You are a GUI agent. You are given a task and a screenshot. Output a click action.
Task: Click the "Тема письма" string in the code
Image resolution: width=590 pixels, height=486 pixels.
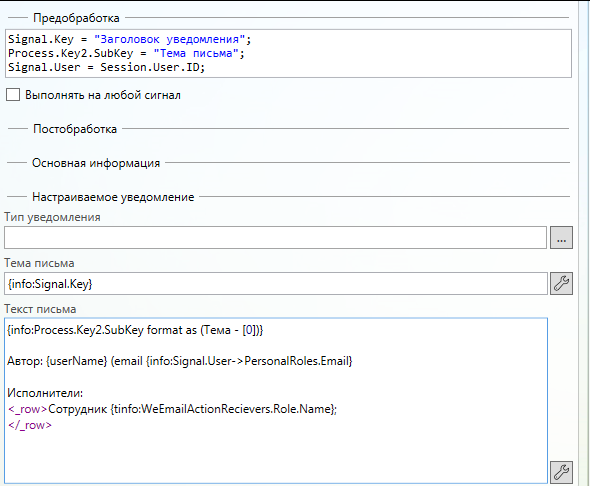tap(196, 53)
